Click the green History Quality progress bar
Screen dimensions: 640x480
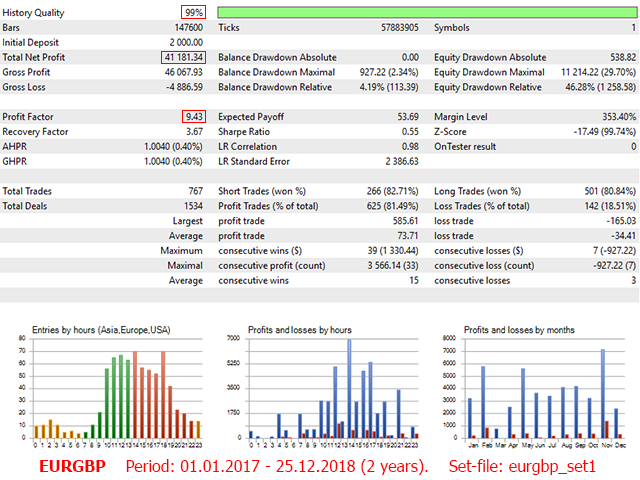coord(426,12)
